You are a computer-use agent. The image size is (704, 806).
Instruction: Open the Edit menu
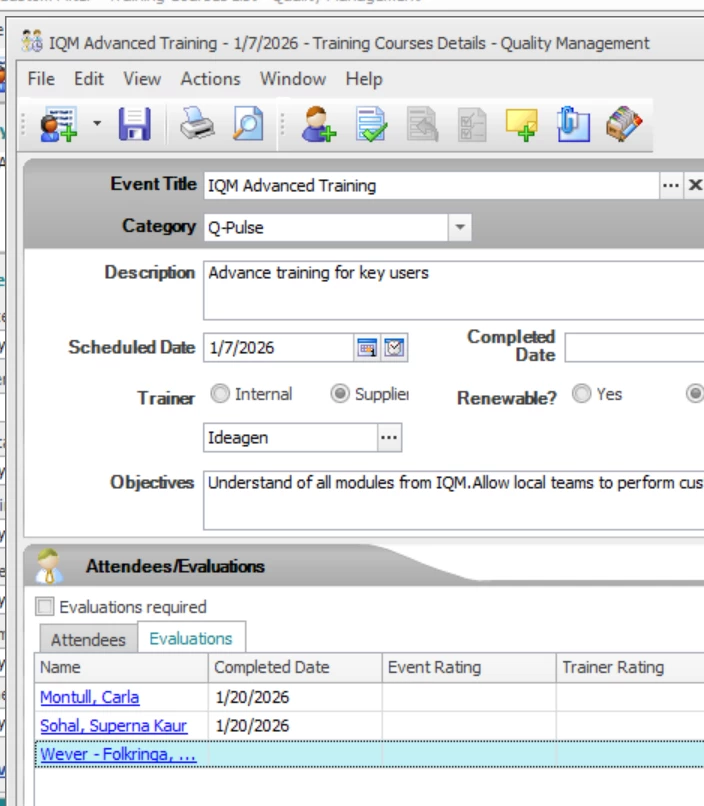[89, 79]
